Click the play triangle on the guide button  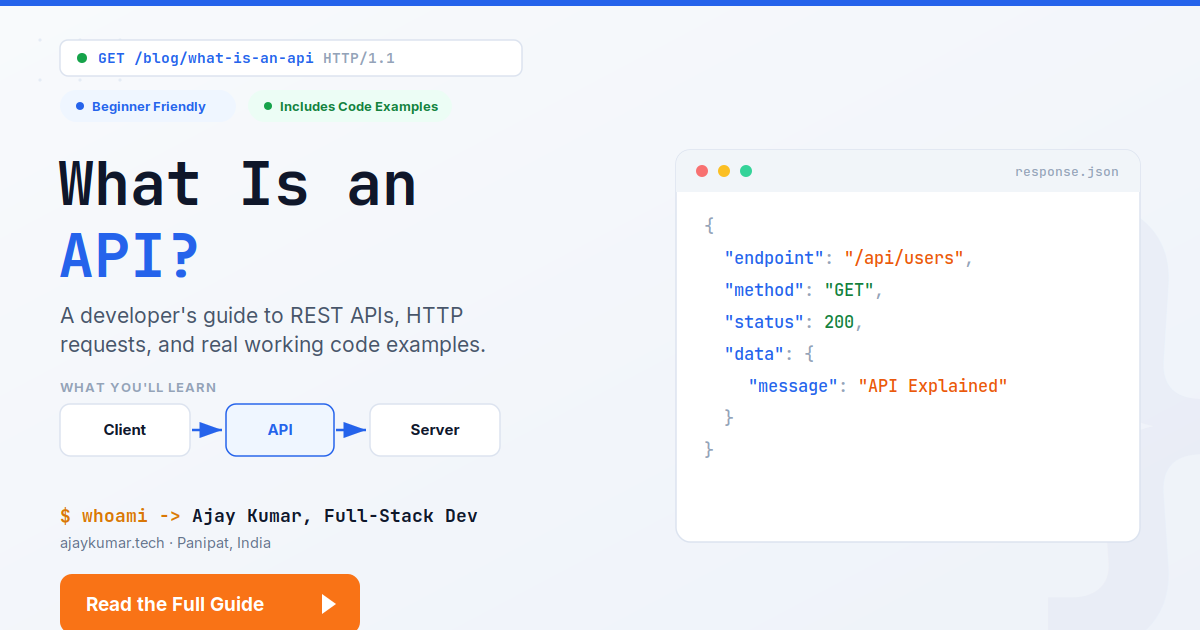click(328, 604)
